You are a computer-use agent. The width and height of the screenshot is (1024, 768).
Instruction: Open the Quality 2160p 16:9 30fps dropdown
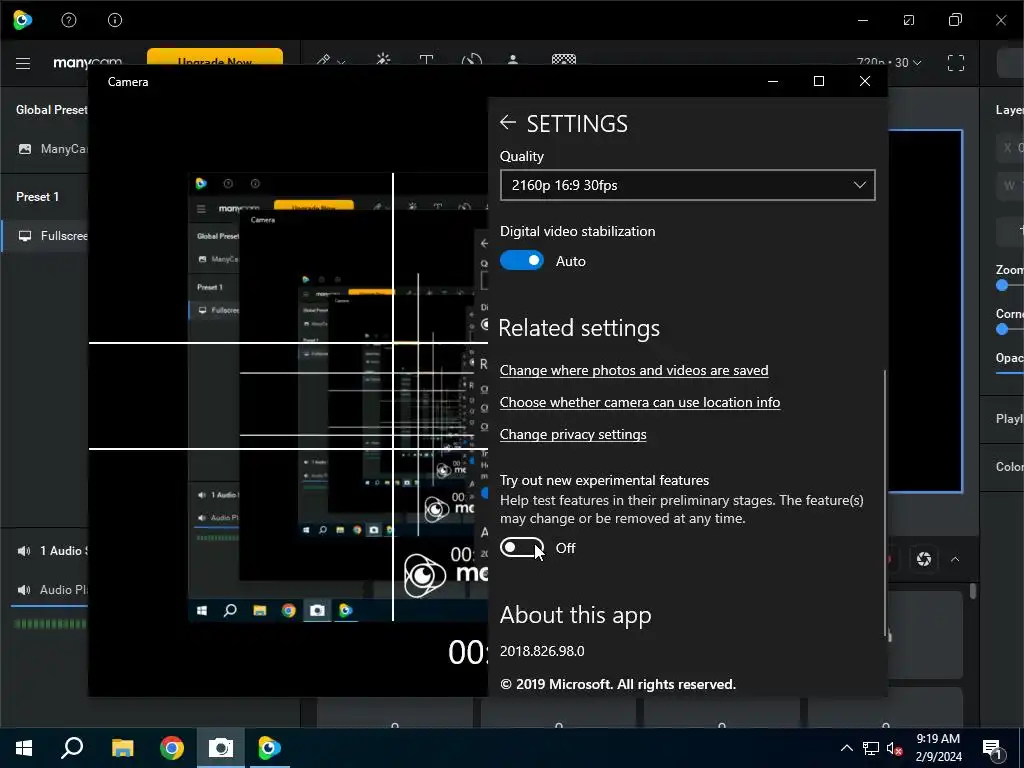pyautogui.click(x=687, y=185)
